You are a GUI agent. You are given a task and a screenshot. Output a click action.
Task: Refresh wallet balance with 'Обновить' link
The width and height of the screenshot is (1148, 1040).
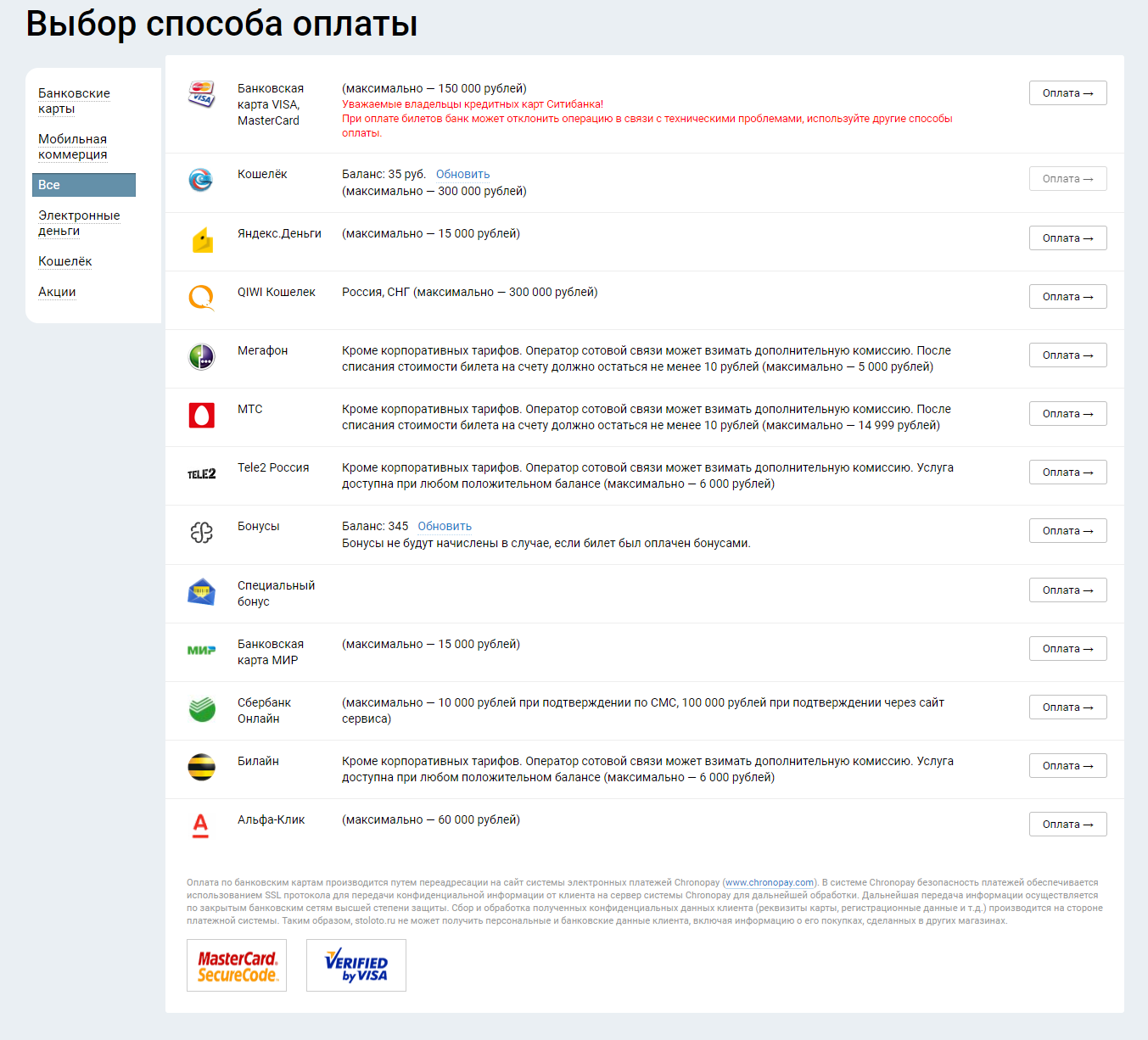coord(462,174)
